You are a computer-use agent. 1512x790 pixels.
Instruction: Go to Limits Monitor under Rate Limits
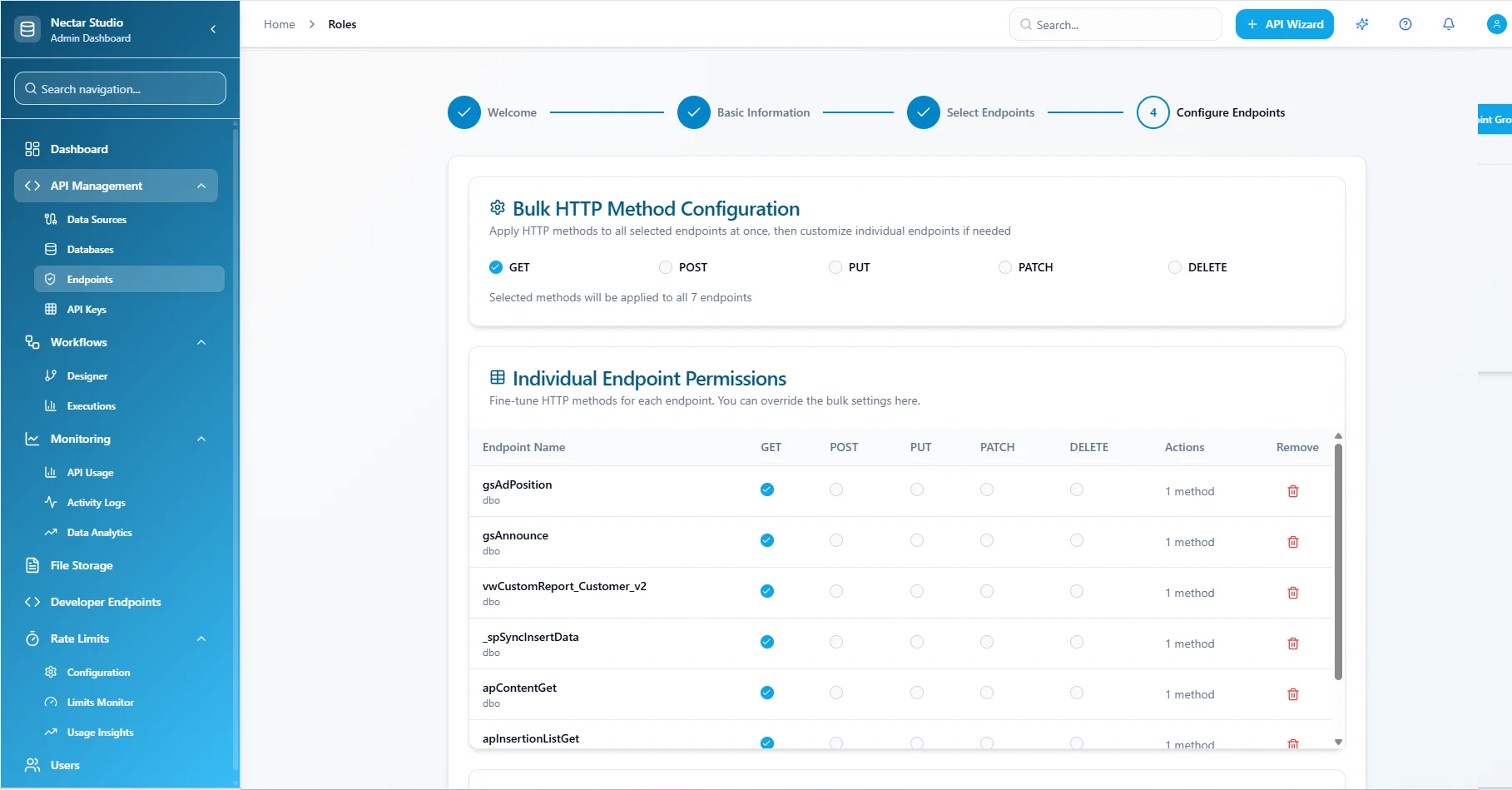coord(101,702)
